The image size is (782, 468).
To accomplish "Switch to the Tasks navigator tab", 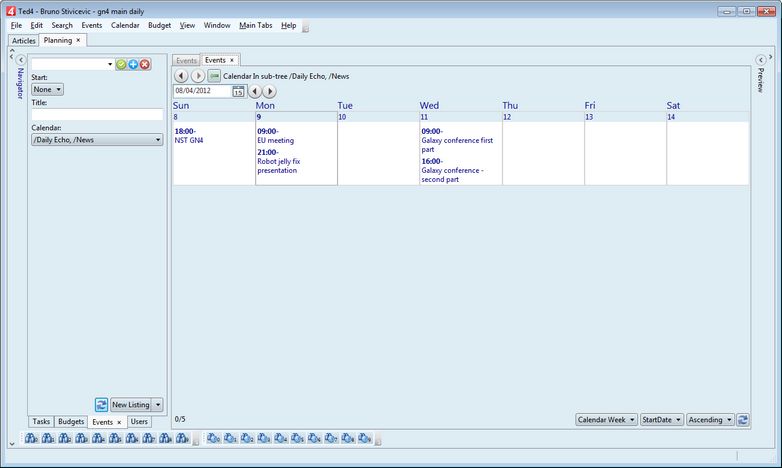I will coord(41,422).
